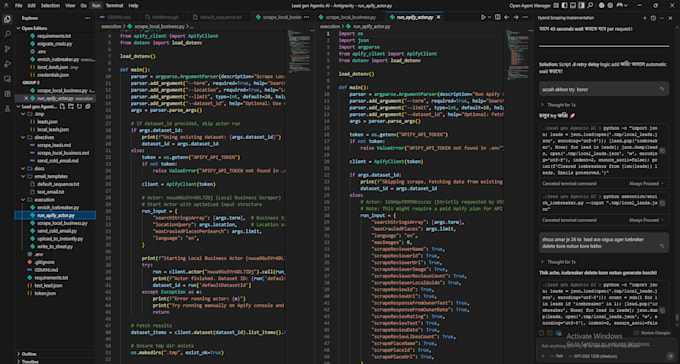
Task: Open the account avatar menu
Action: pyautogui.click(x=621, y=6)
